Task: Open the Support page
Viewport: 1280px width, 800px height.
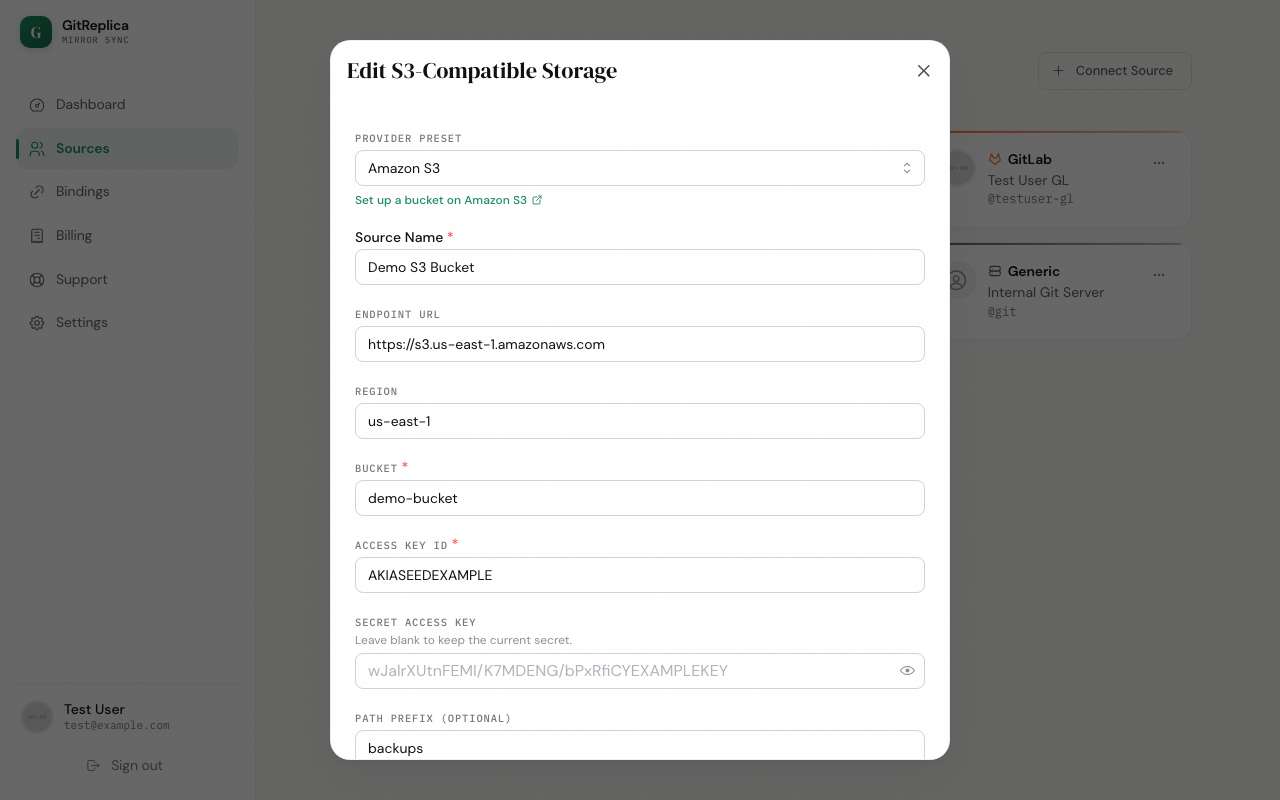Action: 127,280
